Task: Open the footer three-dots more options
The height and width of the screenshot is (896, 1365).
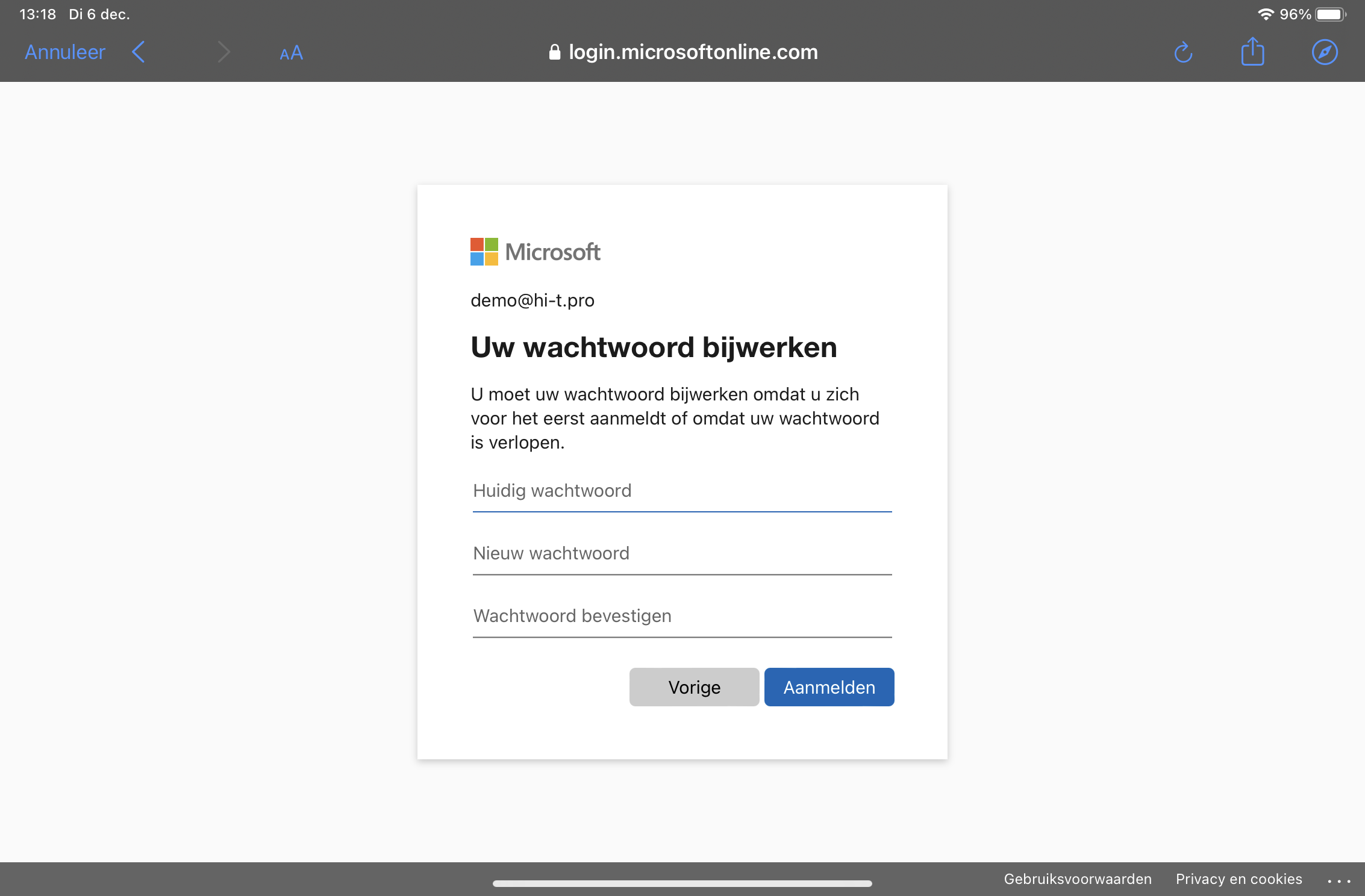Action: tap(1338, 881)
